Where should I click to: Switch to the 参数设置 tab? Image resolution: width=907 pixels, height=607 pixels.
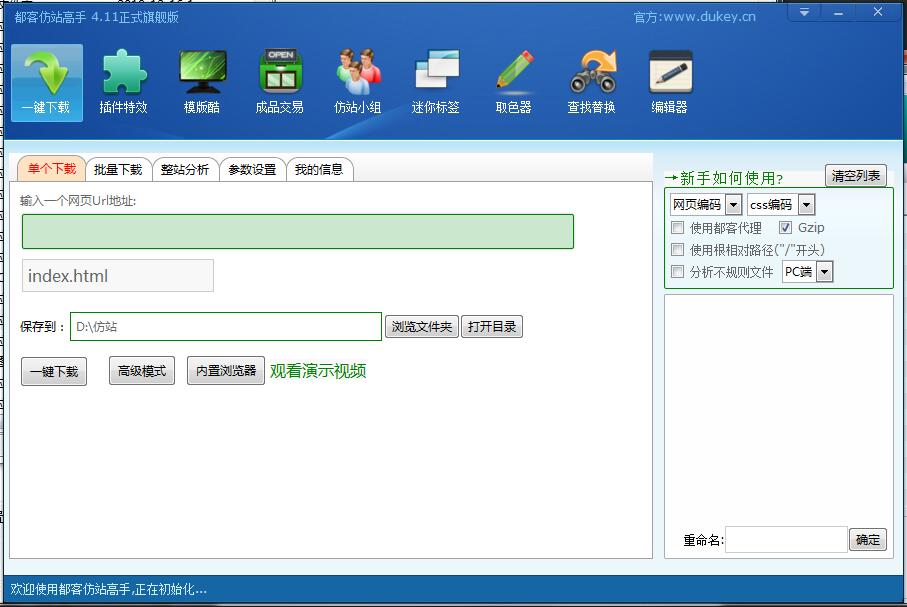252,169
